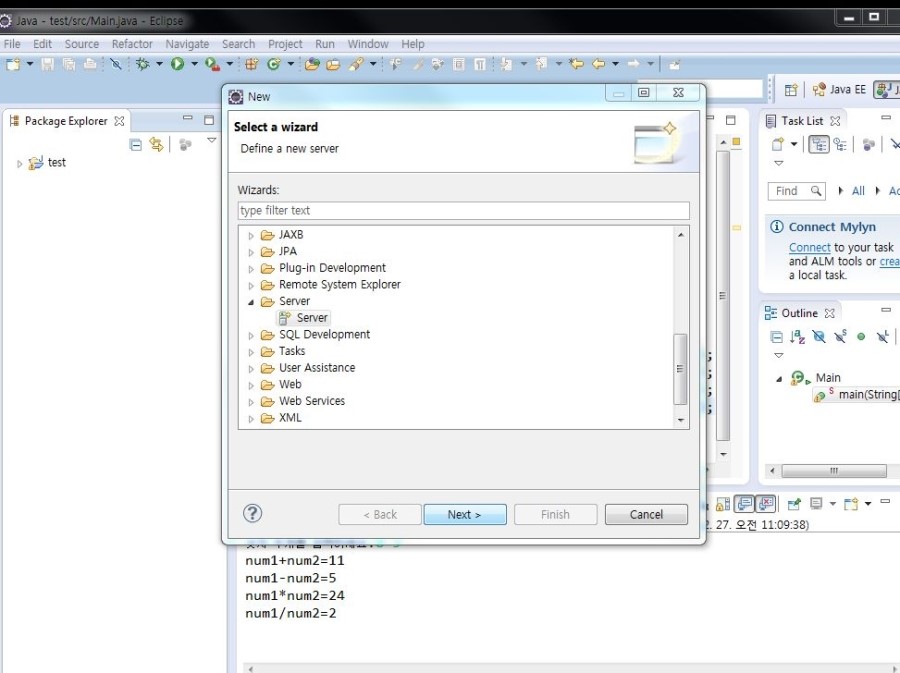Open the Navigate menu
Screen dimensions: 900x673
187,44
